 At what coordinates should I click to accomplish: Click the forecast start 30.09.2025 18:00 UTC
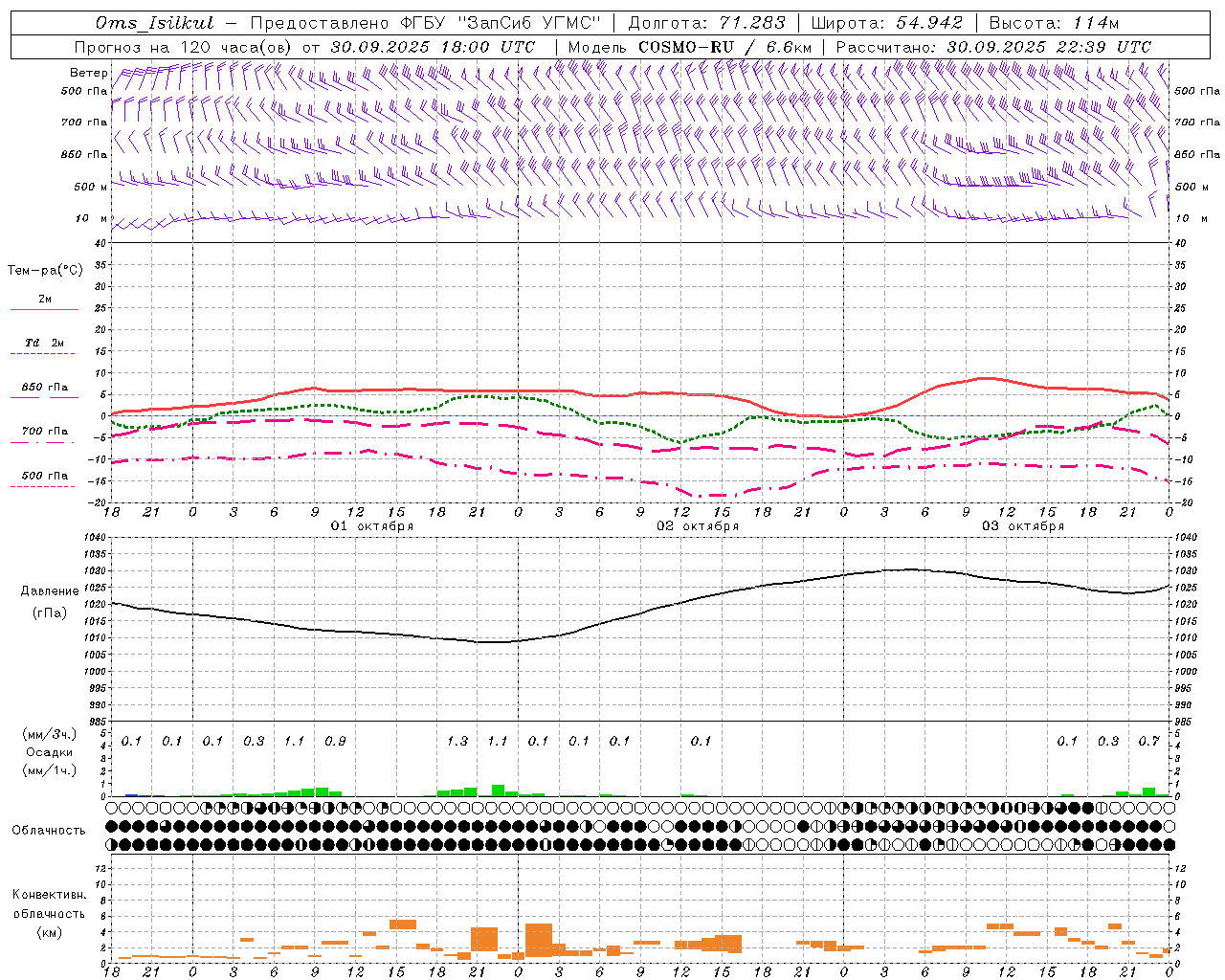click(x=434, y=47)
